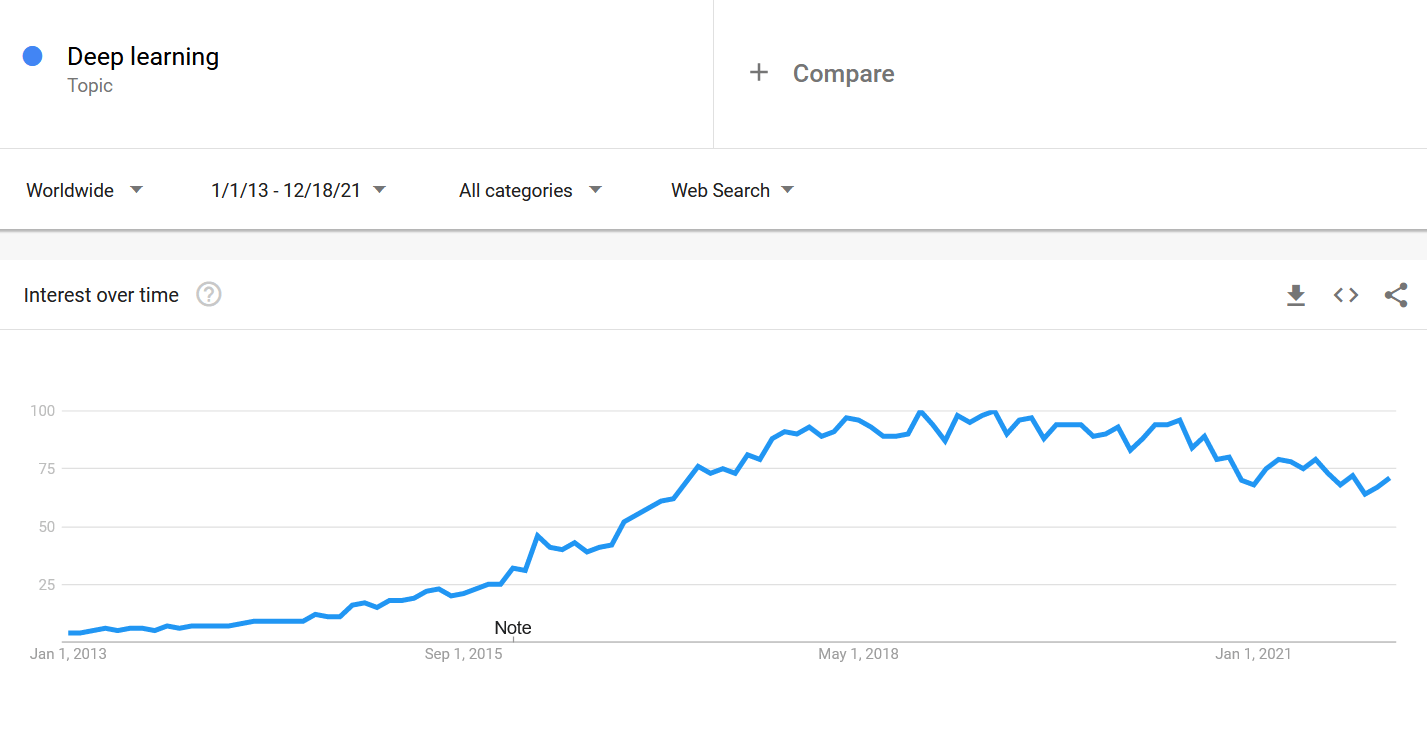
Task: Click the Sep 1, 2015 axis label
Action: 463,654
